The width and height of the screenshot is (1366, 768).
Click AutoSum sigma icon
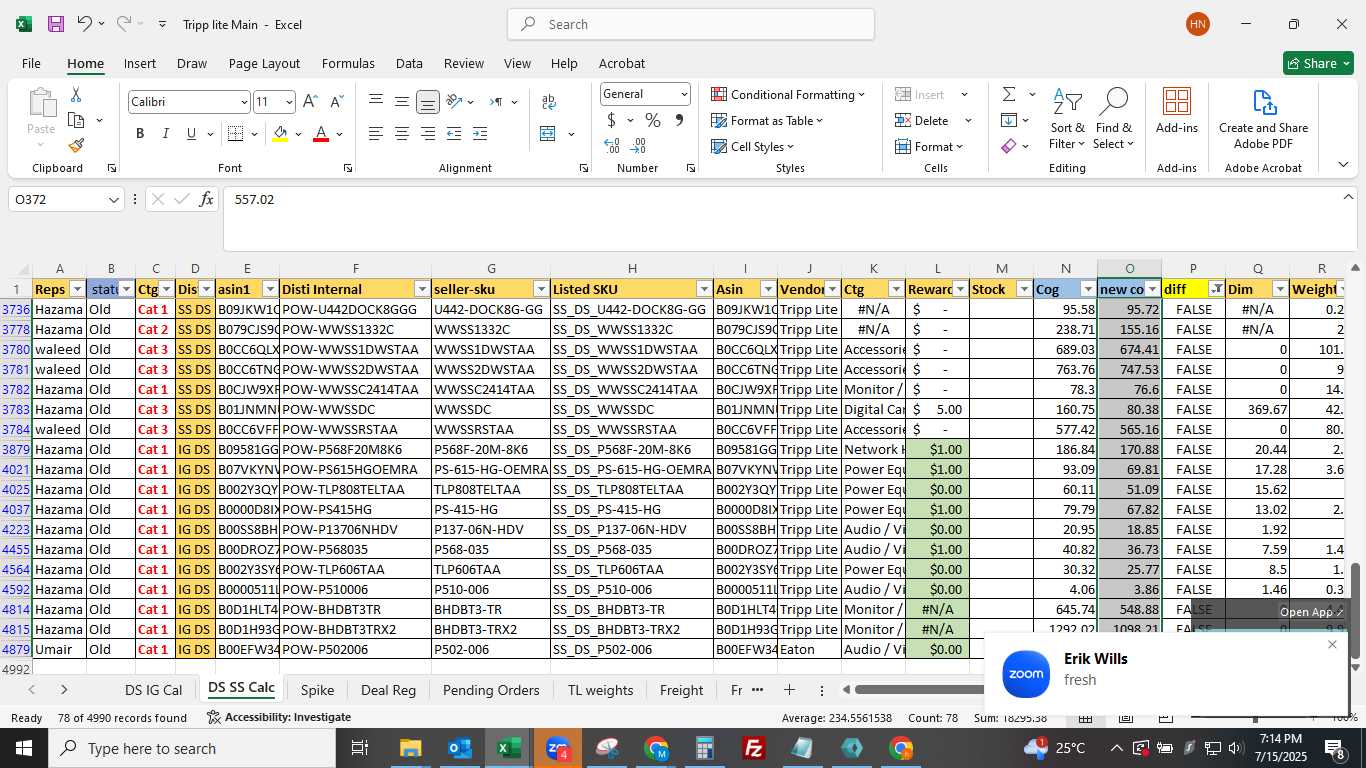point(1009,94)
